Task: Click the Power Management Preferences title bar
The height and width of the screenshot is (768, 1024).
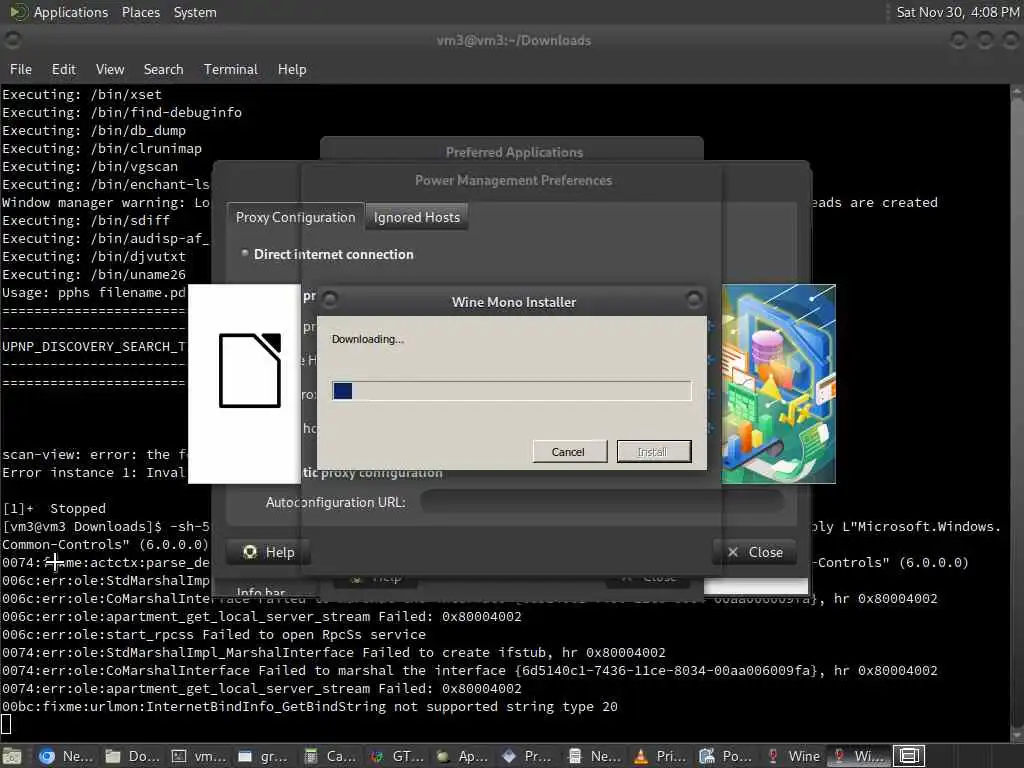Action: (513, 180)
